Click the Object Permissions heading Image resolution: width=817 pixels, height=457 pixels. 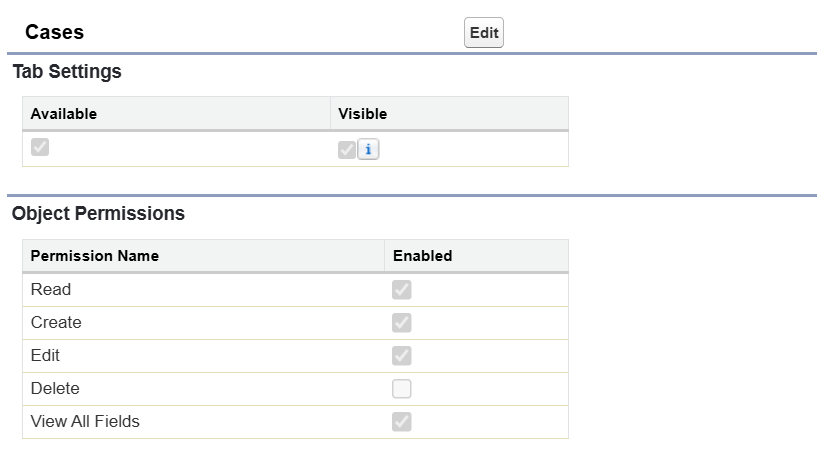pos(98,213)
